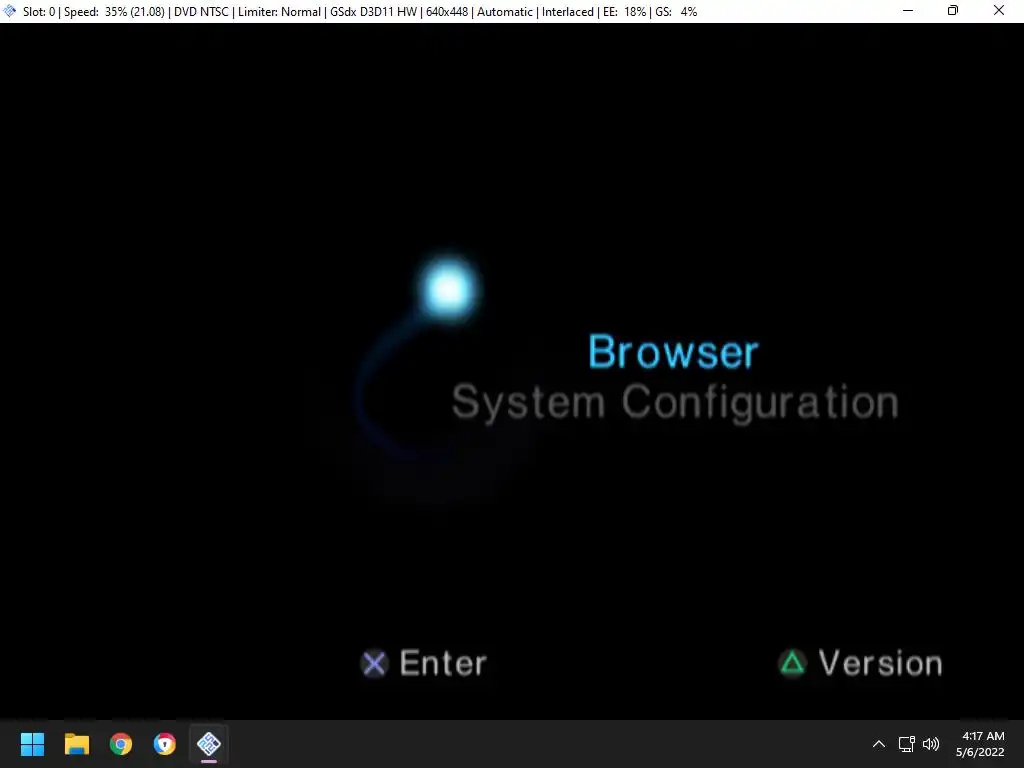
Task: Show hidden system tray icons
Action: tap(879, 744)
